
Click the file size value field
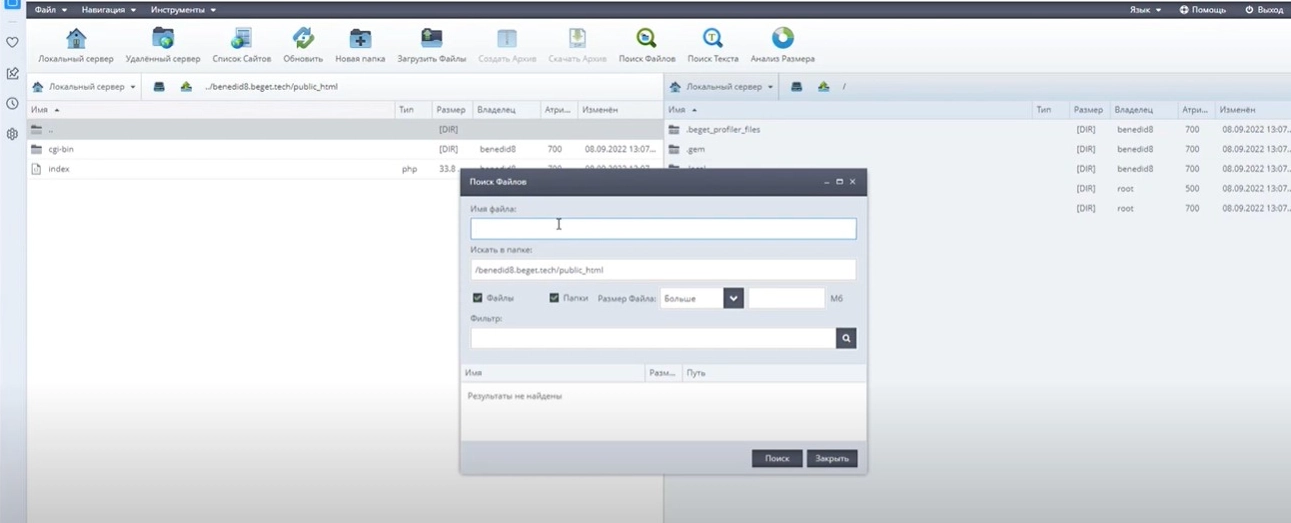coord(786,298)
